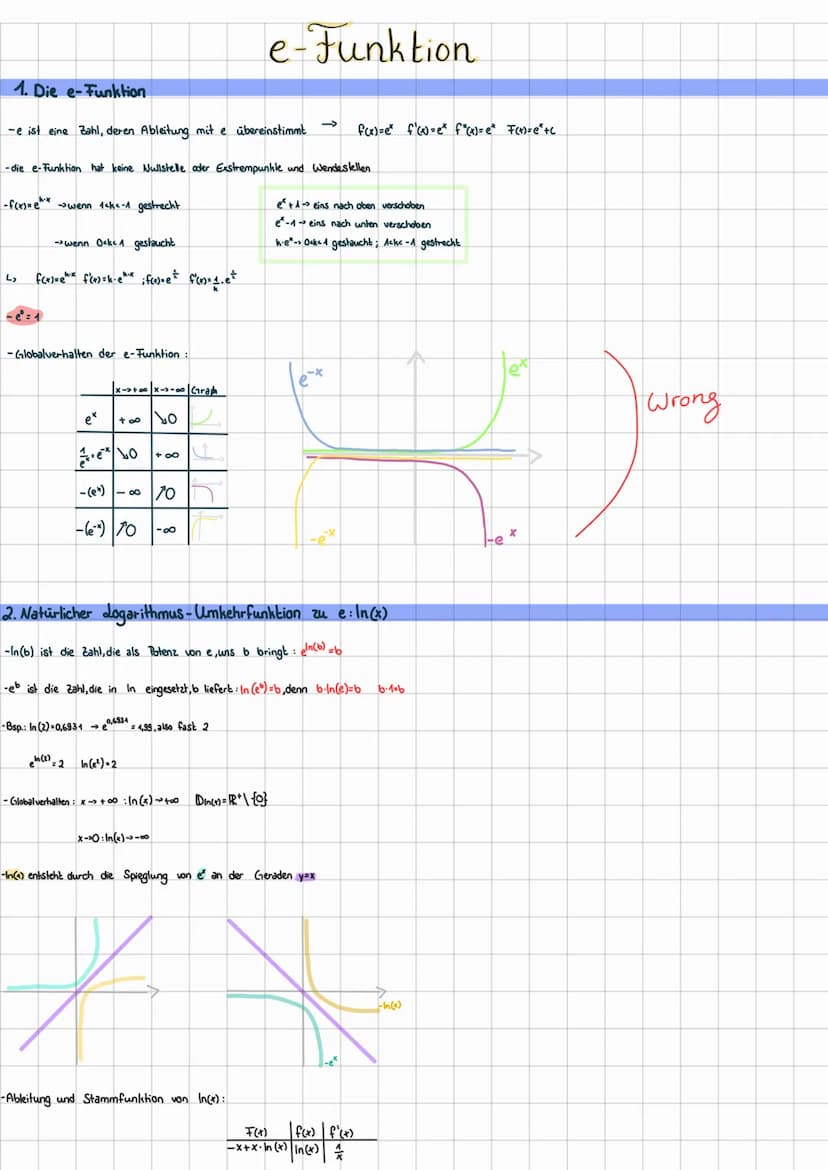Click the green-bordered box about shifted functions
Screen dimensions: 828x1170
click(x=363, y=224)
